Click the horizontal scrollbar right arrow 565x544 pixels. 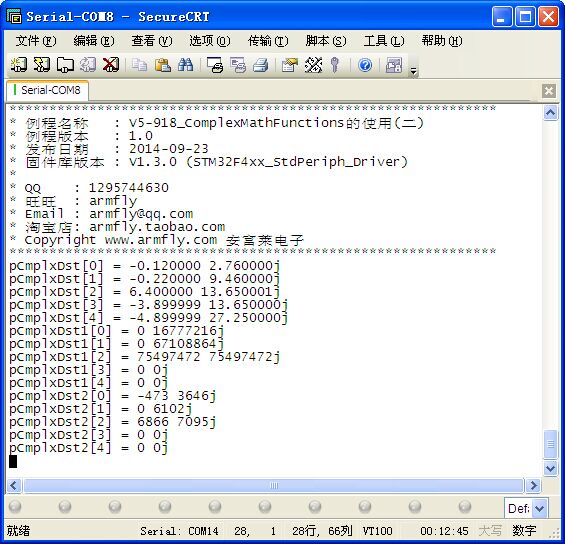(533, 486)
